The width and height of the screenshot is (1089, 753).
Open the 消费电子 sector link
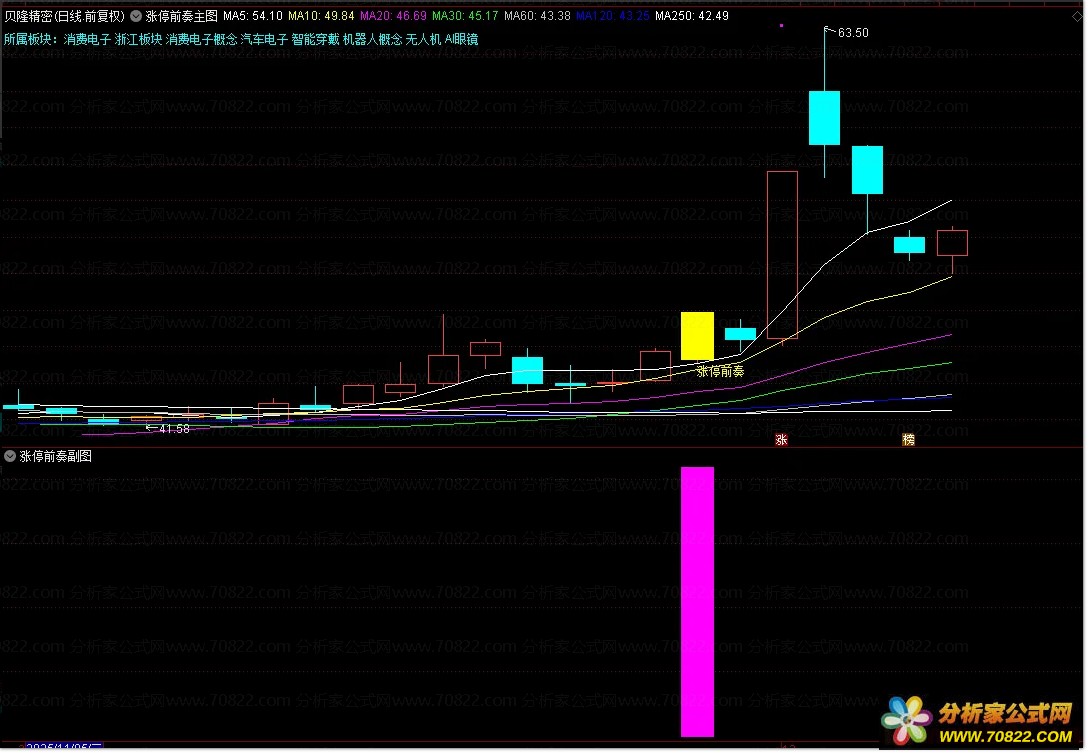tap(87, 40)
